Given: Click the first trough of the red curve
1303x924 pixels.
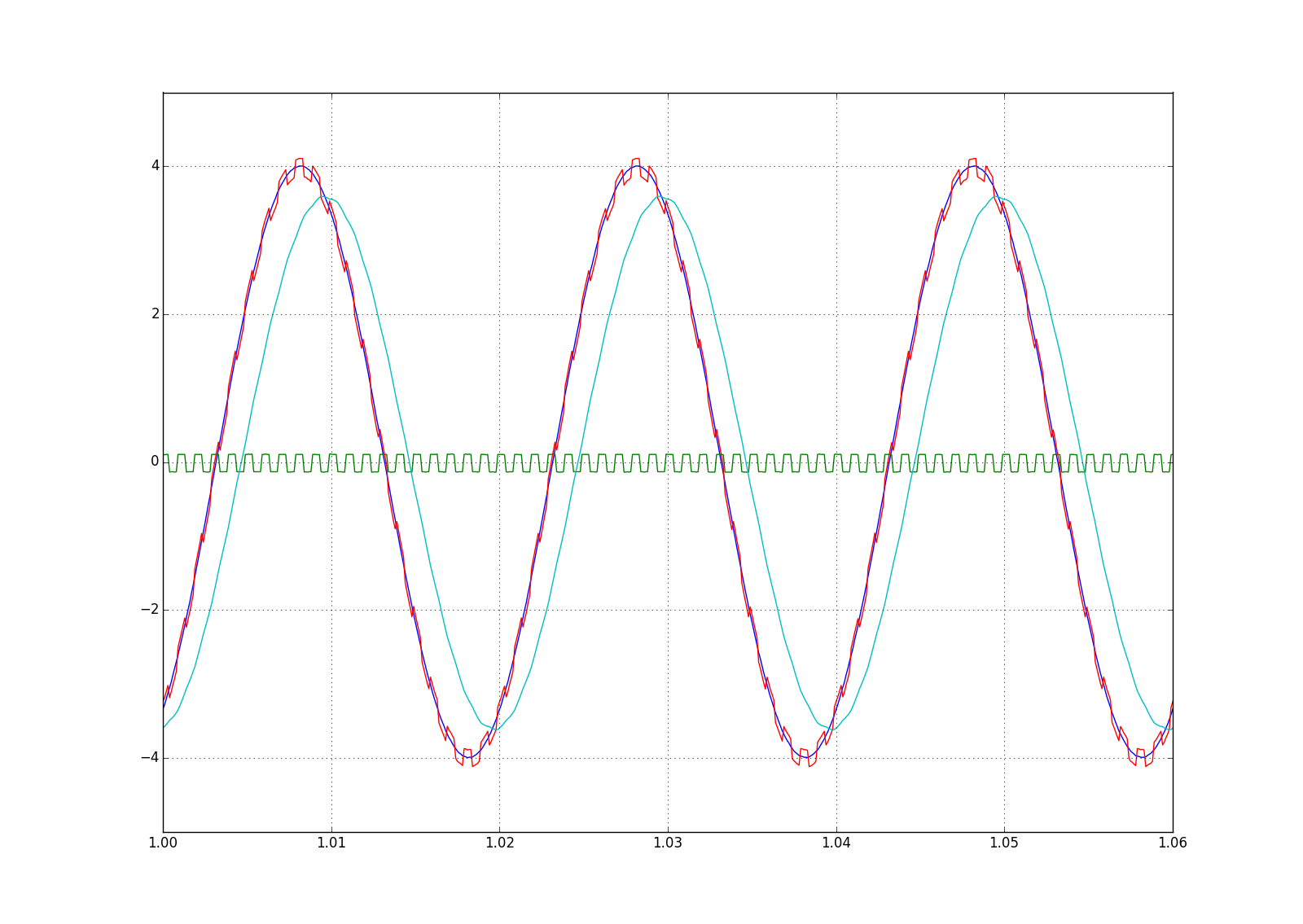Looking at the screenshot, I should coord(474,764).
